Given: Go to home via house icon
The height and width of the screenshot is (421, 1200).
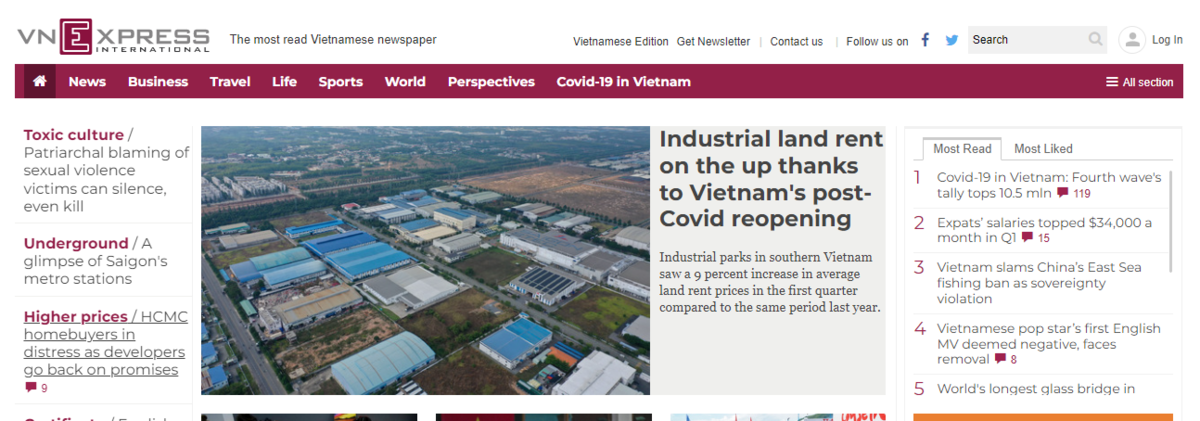Looking at the screenshot, I should (x=39, y=81).
